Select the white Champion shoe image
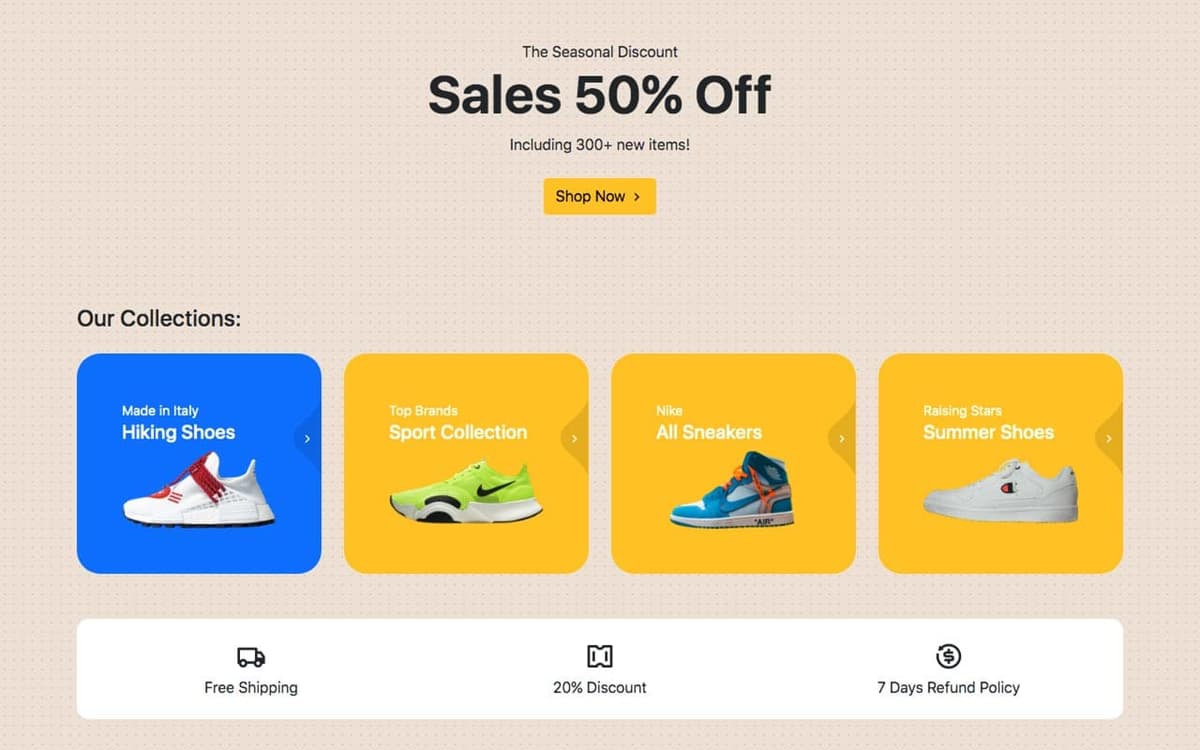1200x750 pixels. point(1000,490)
